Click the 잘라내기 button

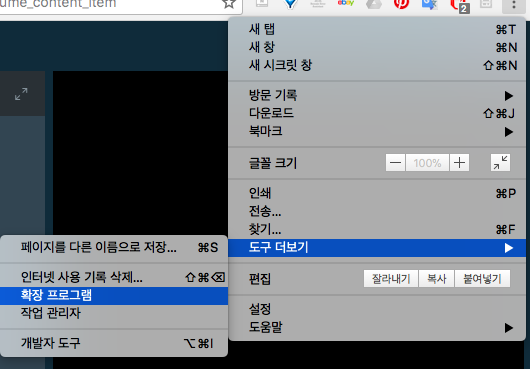click(x=391, y=279)
